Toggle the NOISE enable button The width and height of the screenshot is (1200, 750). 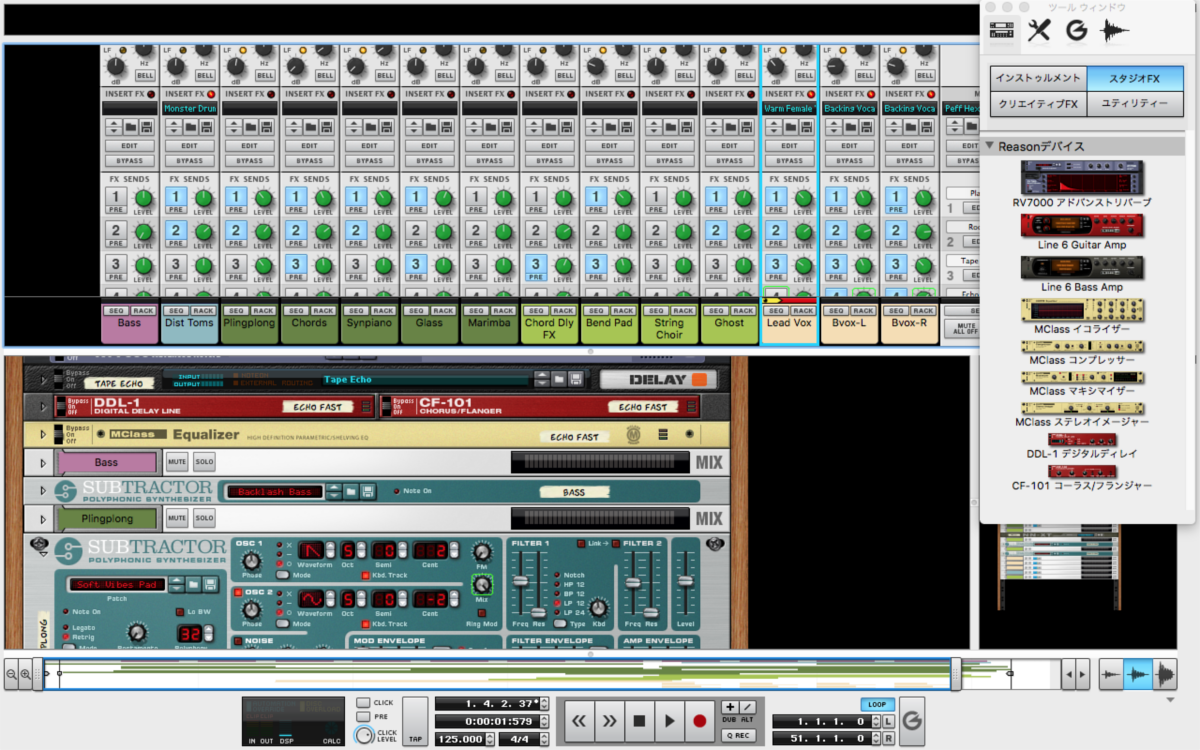238,641
